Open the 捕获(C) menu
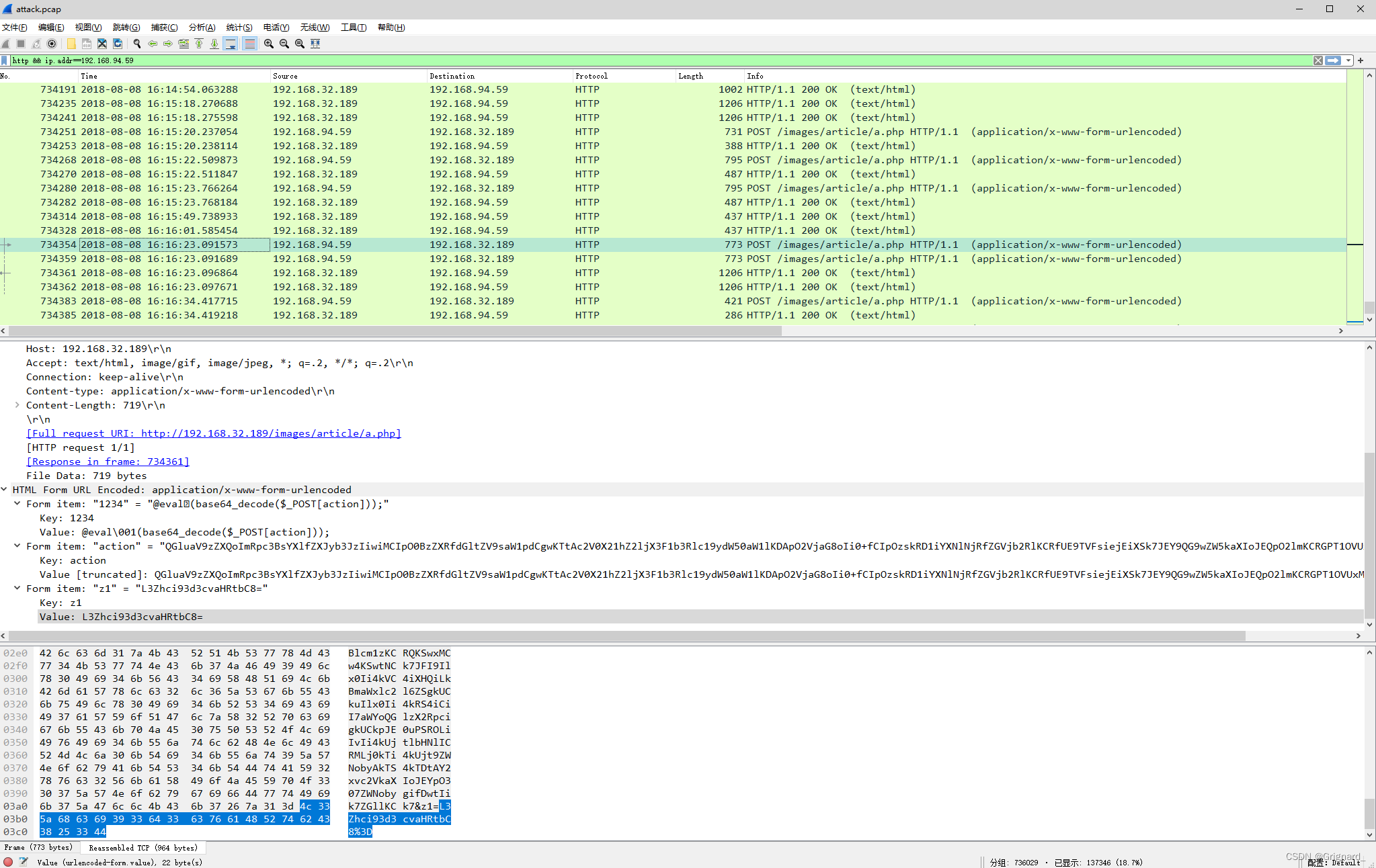The height and width of the screenshot is (868, 1376). point(164,28)
